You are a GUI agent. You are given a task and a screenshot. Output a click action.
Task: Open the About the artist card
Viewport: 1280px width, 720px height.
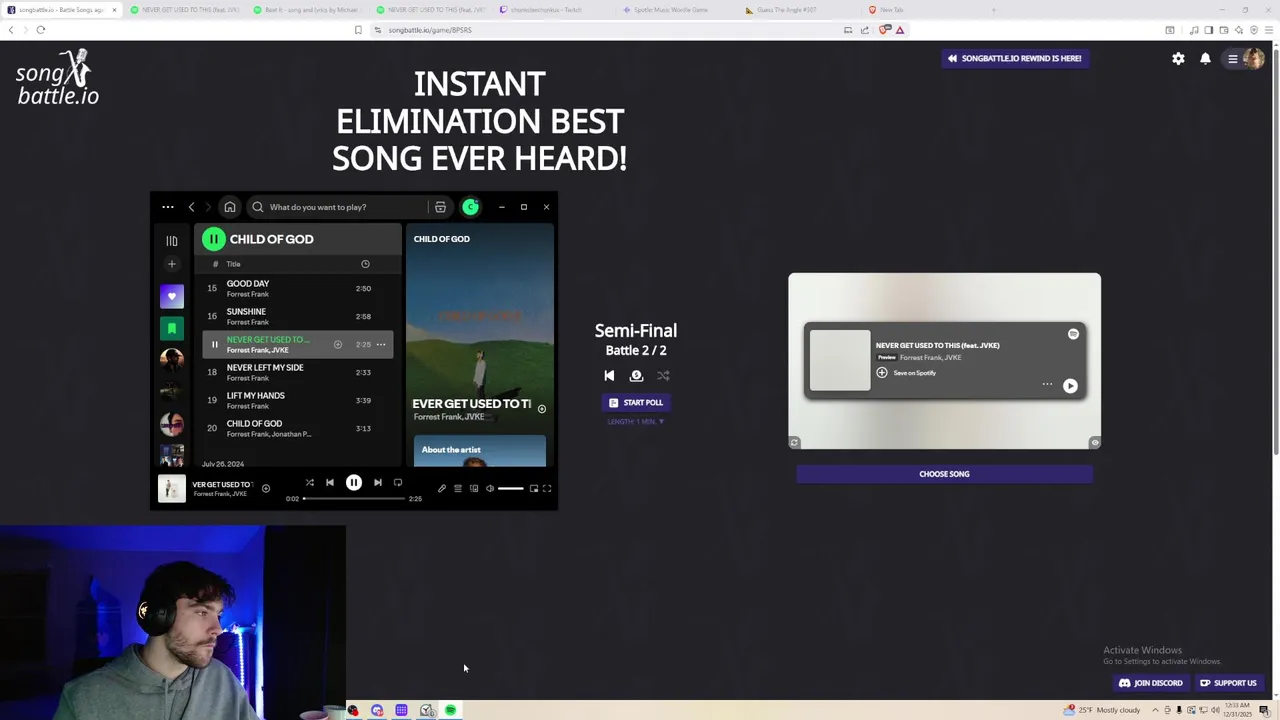480,451
